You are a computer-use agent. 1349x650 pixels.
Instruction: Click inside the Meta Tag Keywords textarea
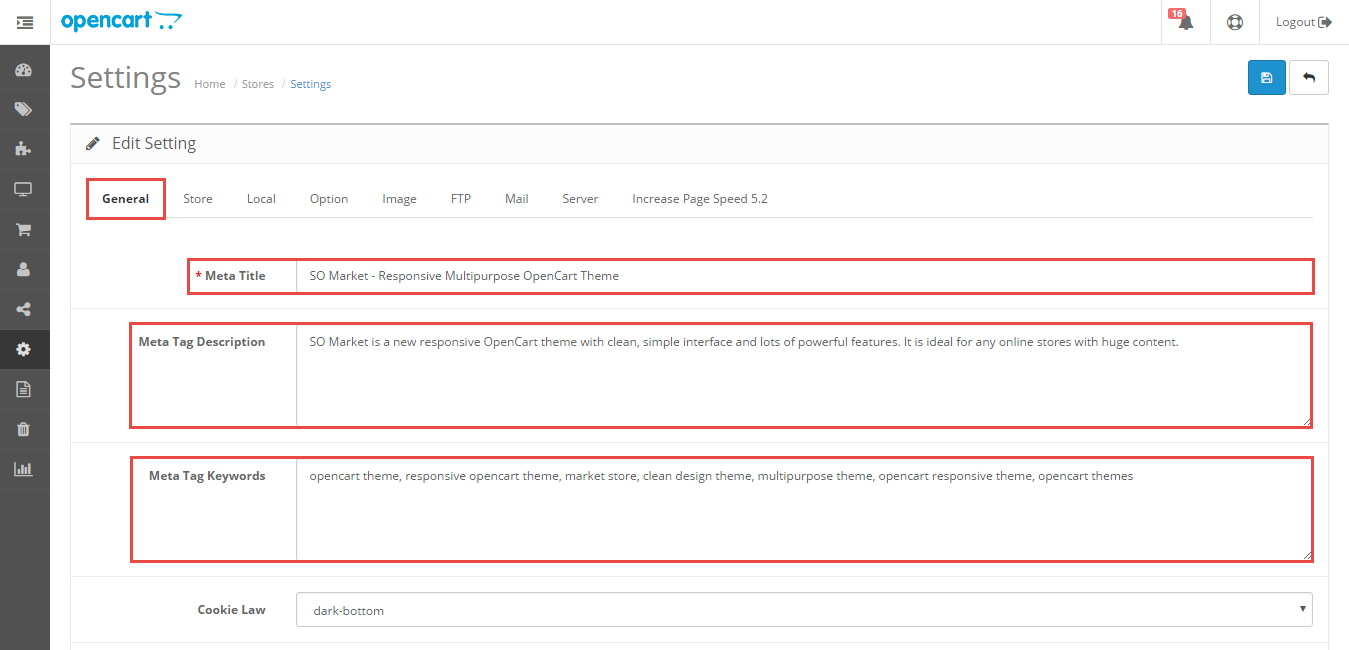(804, 509)
